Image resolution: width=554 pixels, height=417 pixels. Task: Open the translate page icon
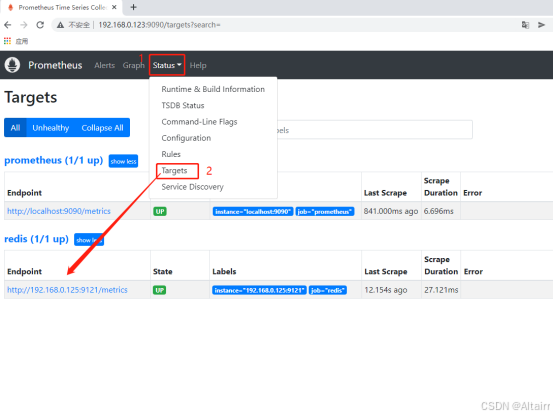coord(525,25)
